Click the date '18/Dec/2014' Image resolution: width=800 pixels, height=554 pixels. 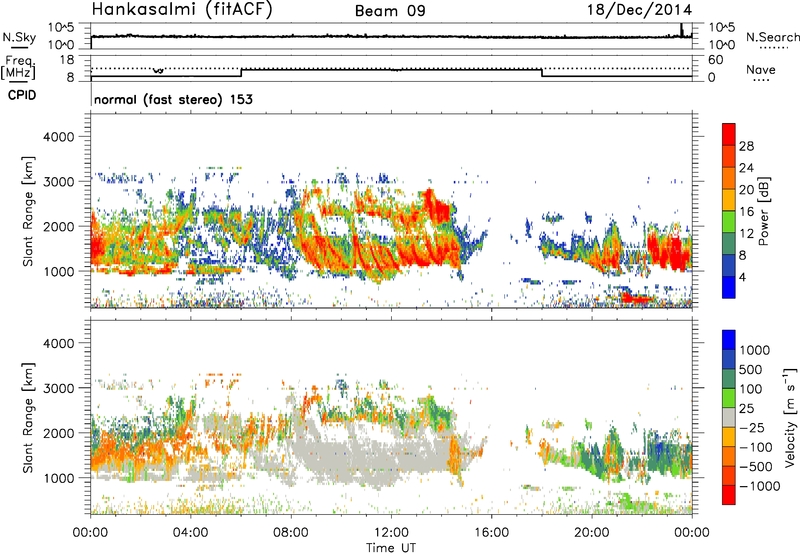[640, 10]
